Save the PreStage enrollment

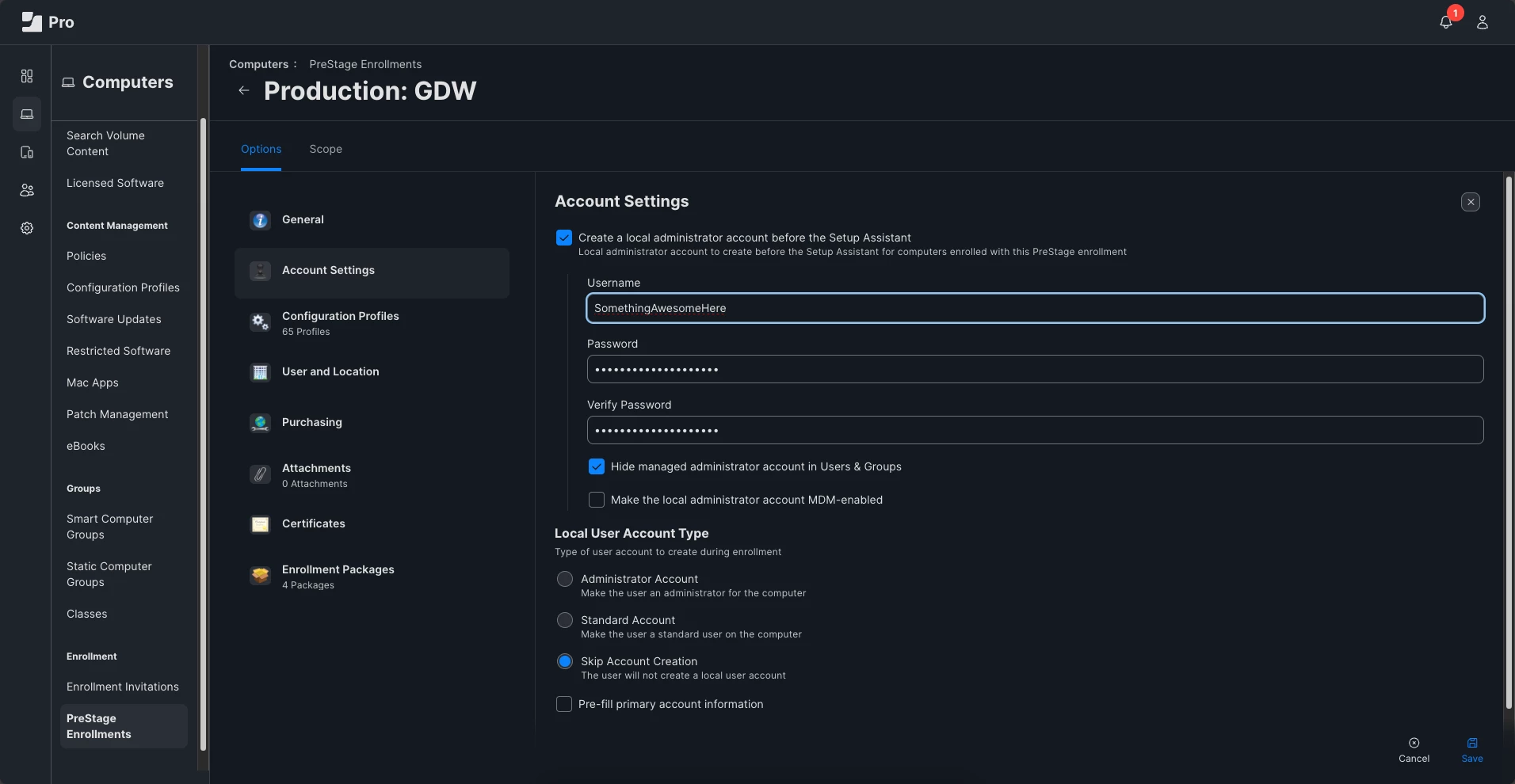[1472, 750]
